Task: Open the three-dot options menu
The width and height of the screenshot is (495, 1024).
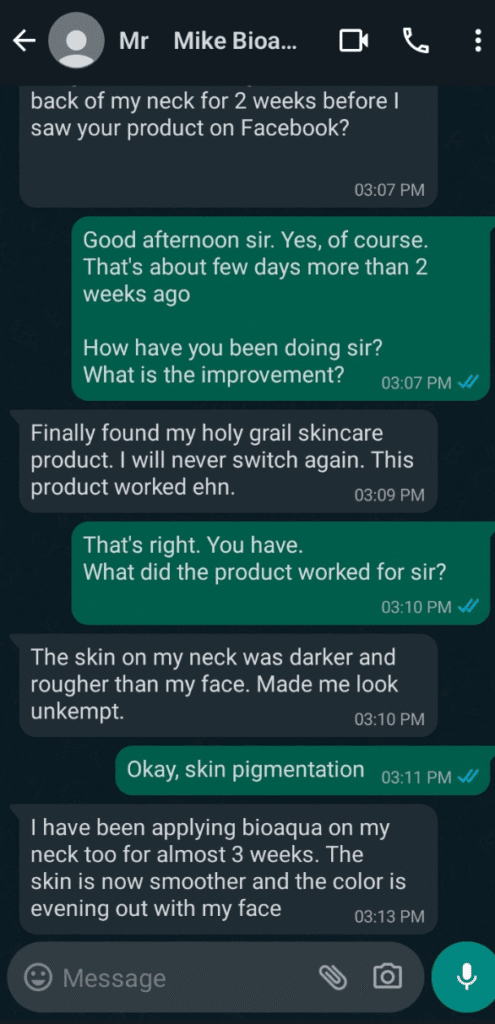Action: pyautogui.click(x=478, y=42)
